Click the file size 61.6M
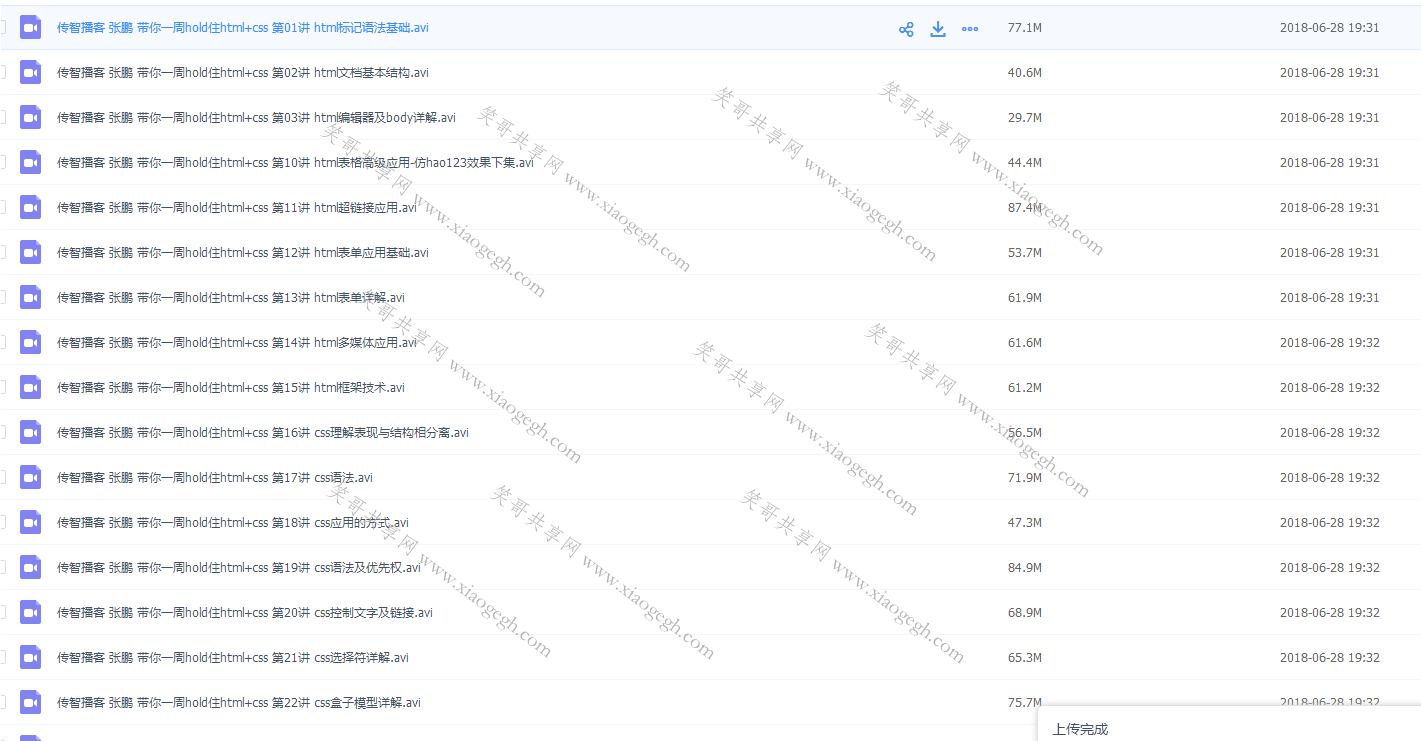The height and width of the screenshot is (741, 1421). [1025, 343]
